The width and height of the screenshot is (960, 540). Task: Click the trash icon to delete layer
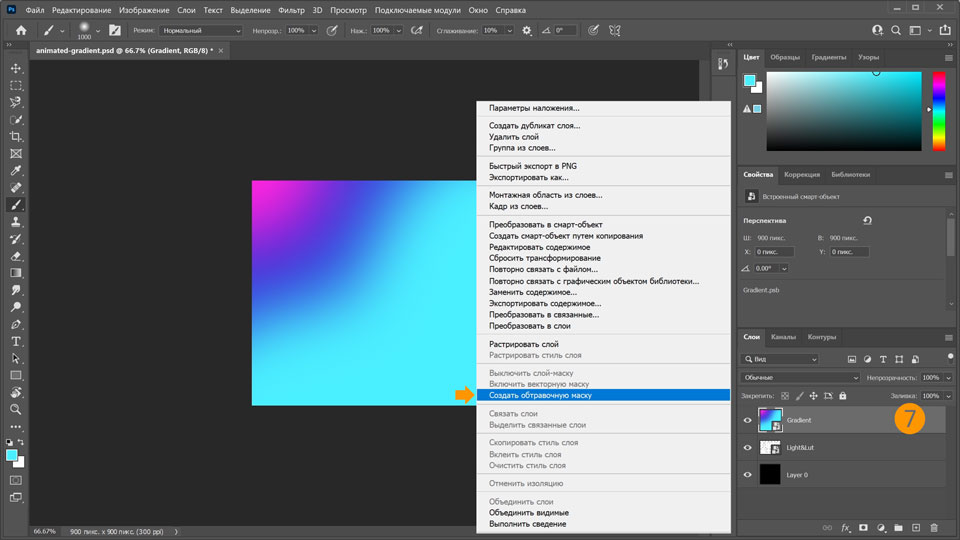tap(934, 527)
